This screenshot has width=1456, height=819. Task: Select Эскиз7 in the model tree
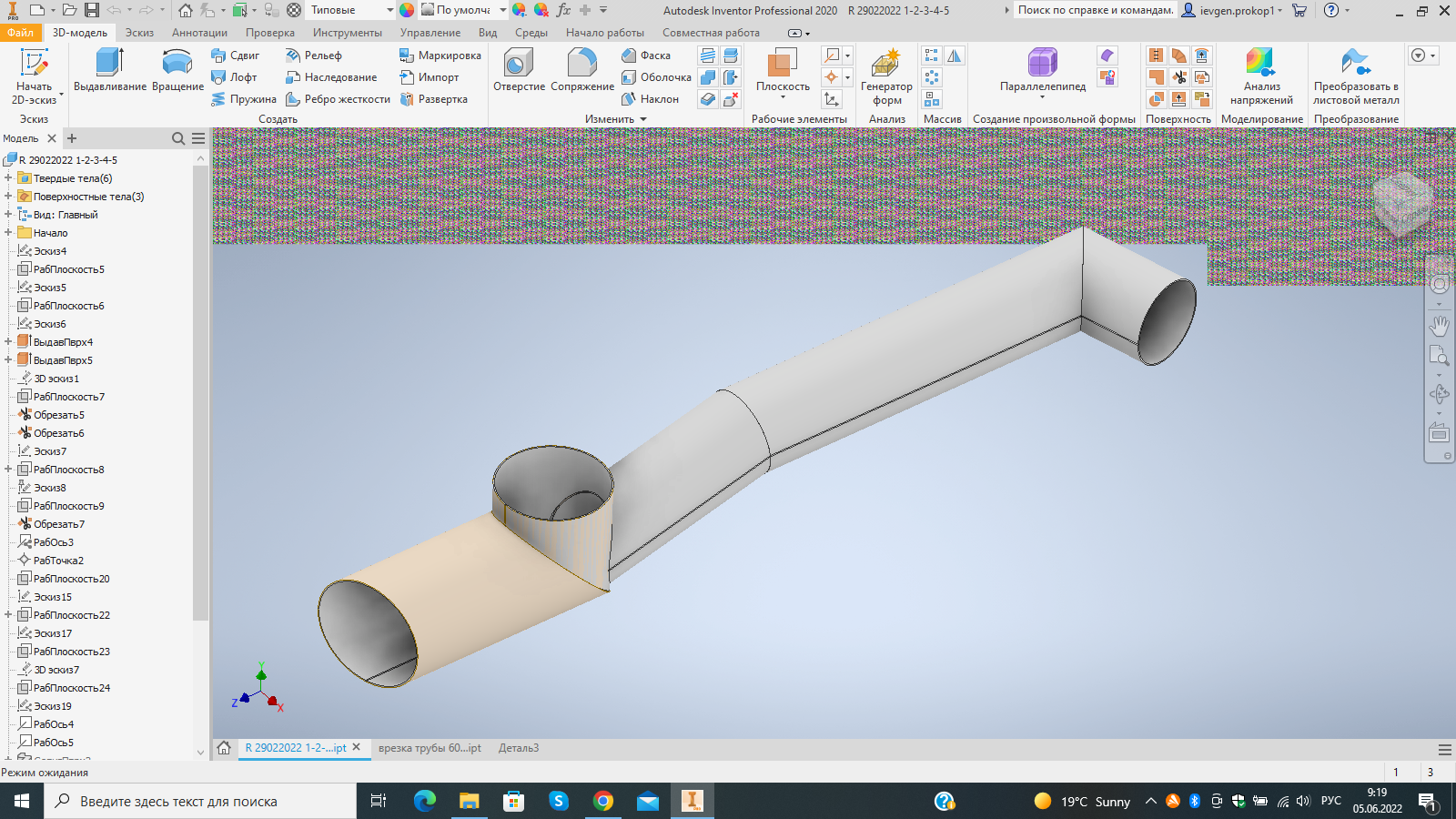[x=50, y=451]
